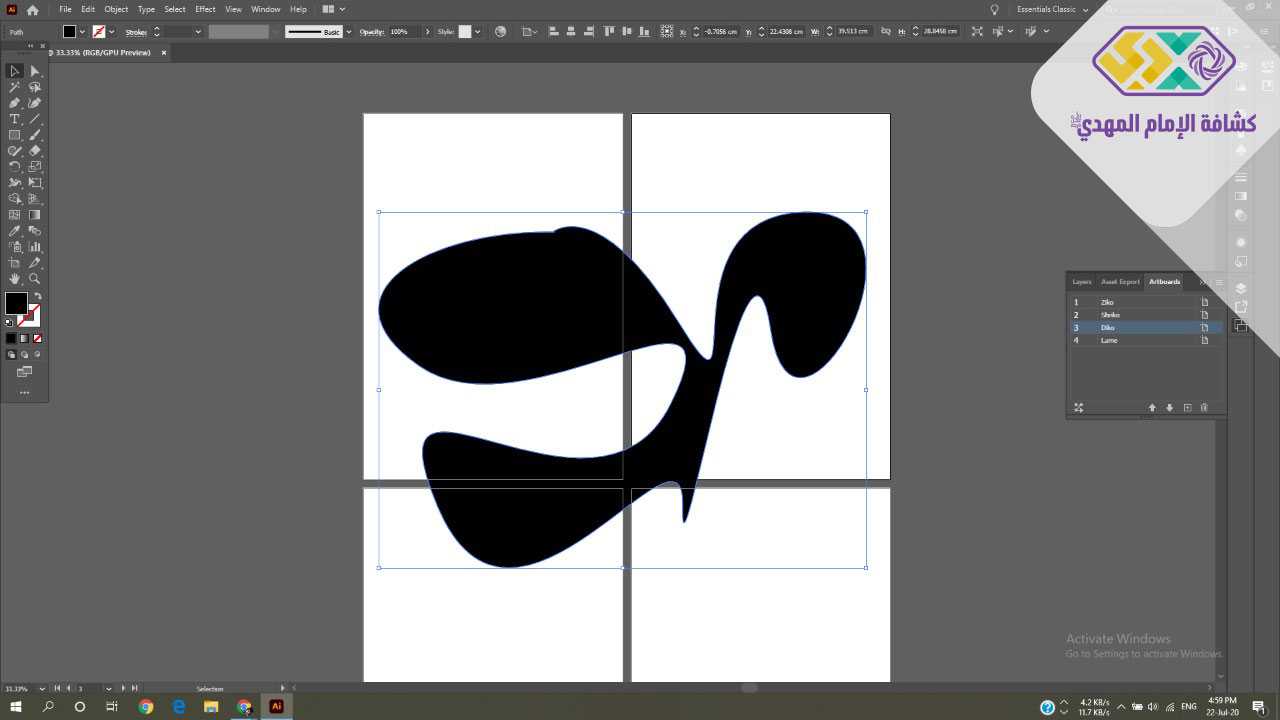Select the Direct Selection tool
Image resolution: width=1280 pixels, height=720 pixels.
point(35,71)
